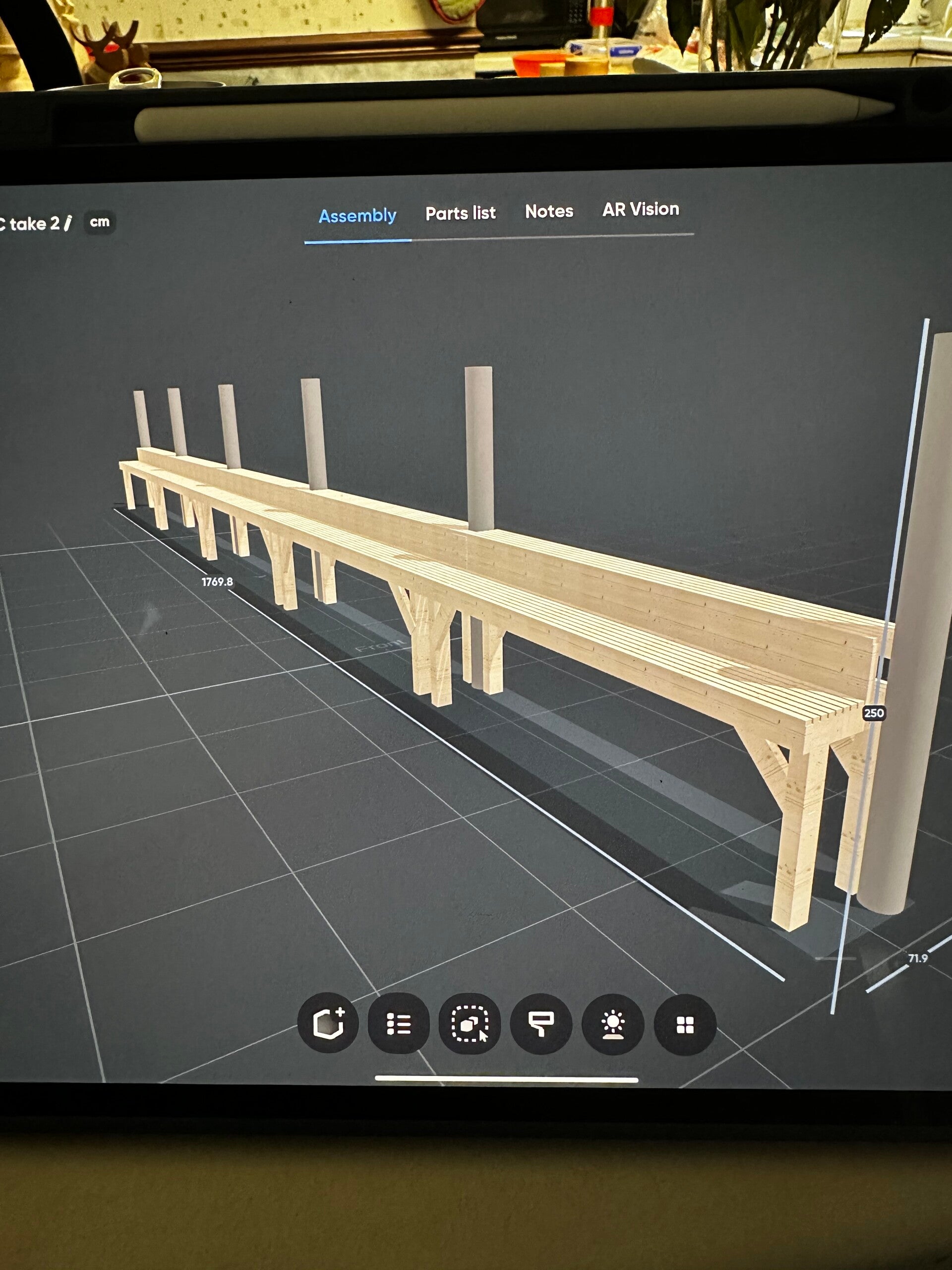This screenshot has height=1270, width=952.
Task: Toggle the cm units button
Action: [100, 222]
